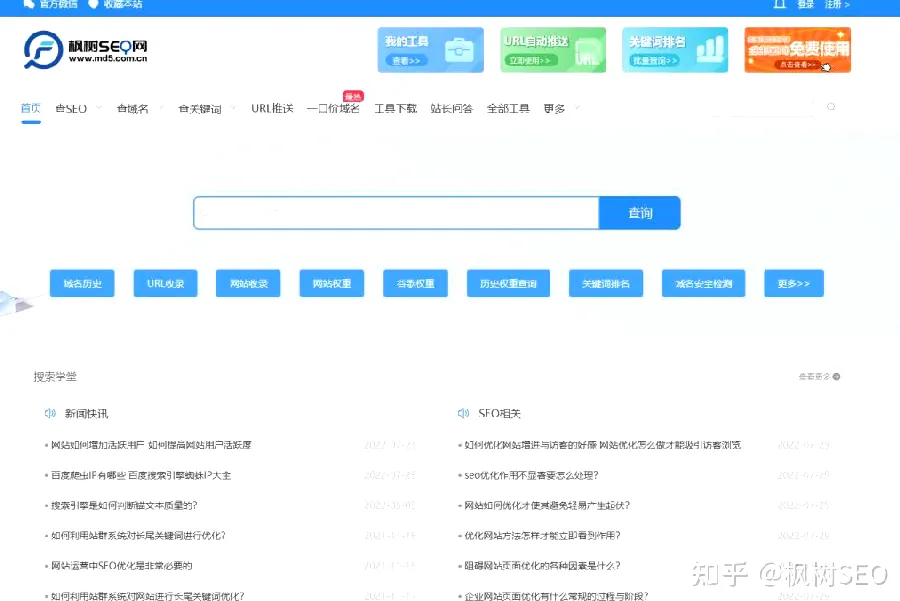Open article seo优化作用不显著要怎么处理

532,475
